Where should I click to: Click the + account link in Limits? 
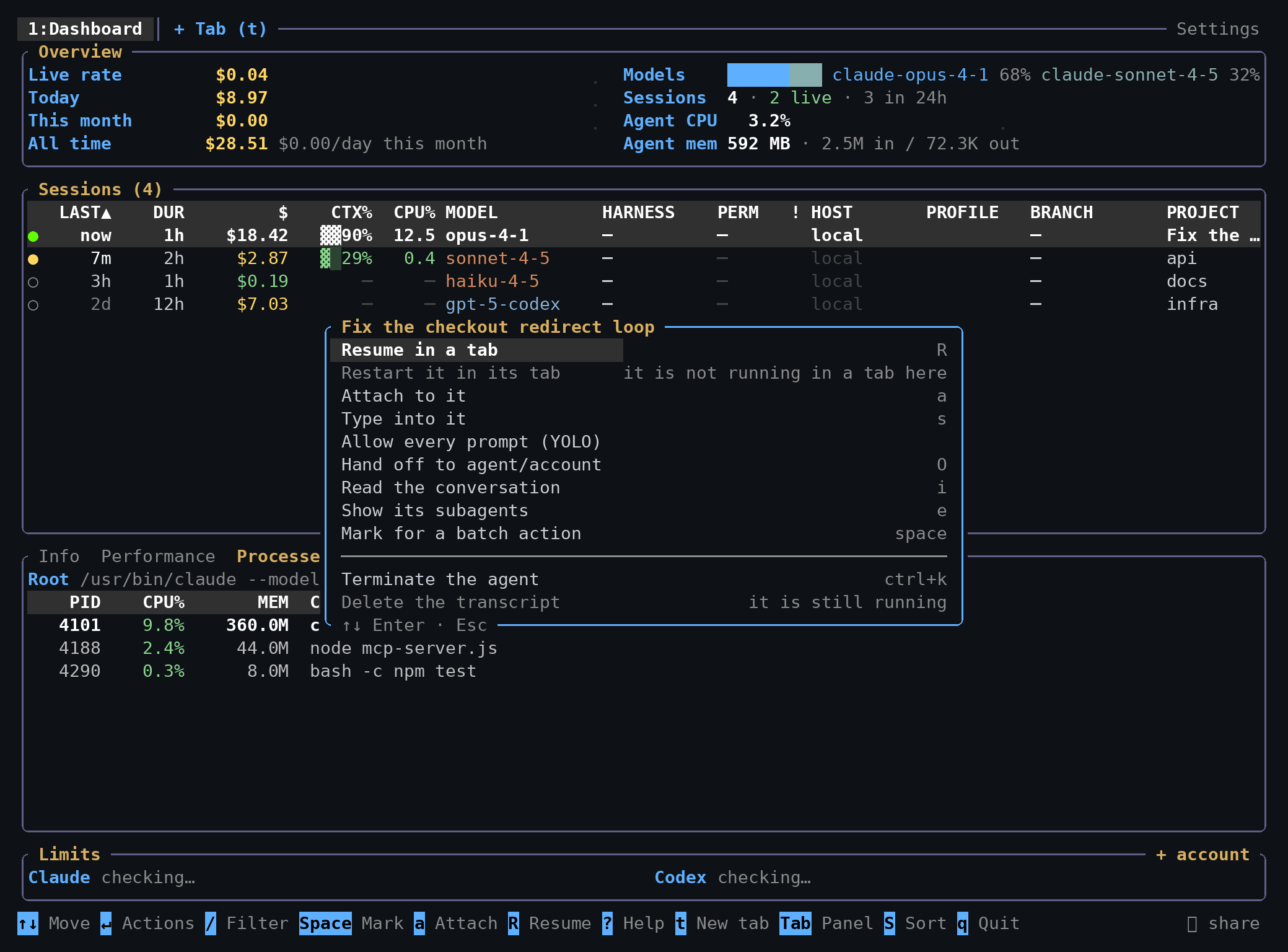pos(1203,855)
